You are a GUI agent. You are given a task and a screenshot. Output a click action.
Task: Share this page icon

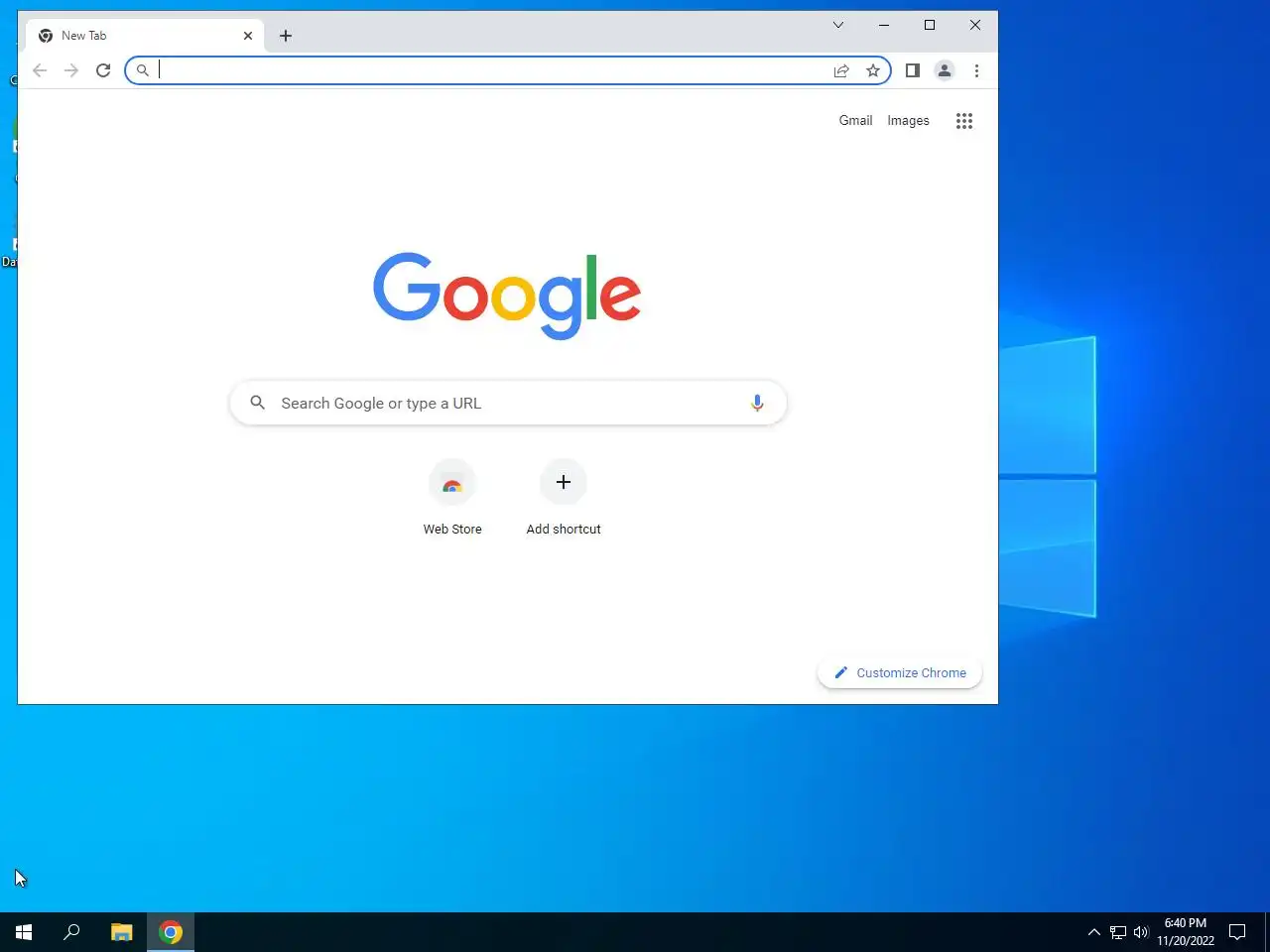coord(841,70)
